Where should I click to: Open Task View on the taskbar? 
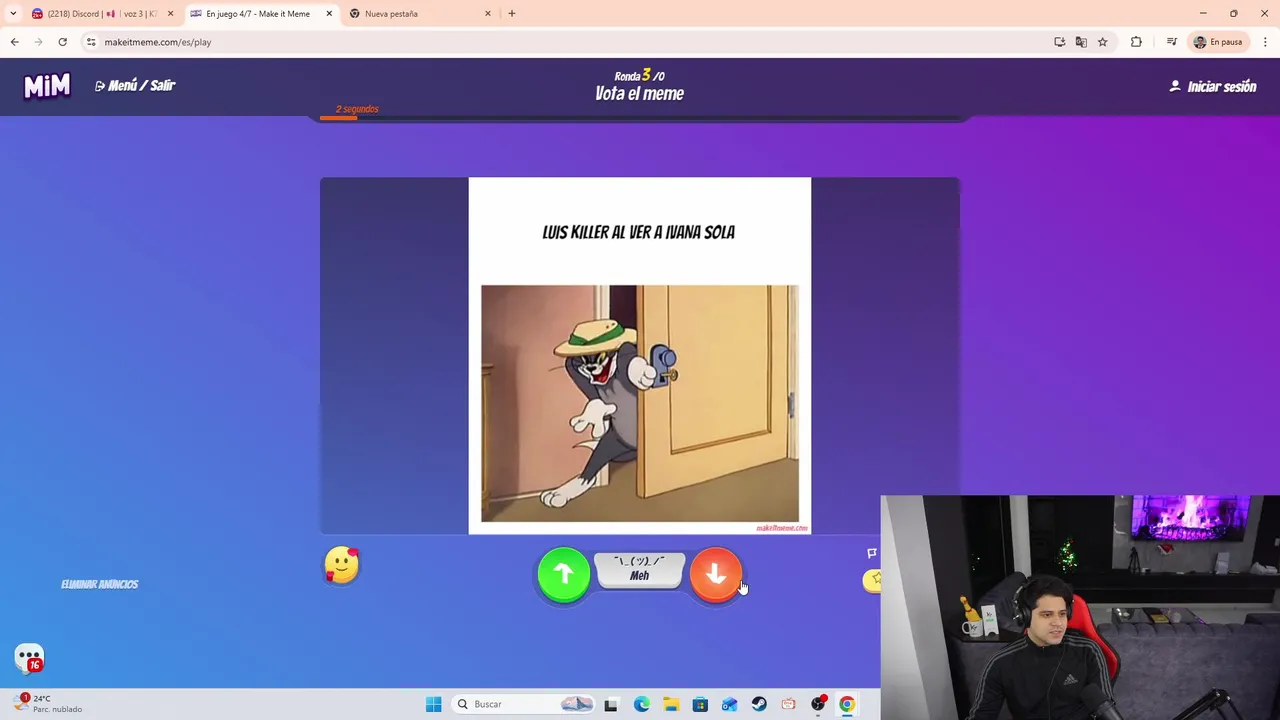(x=611, y=704)
